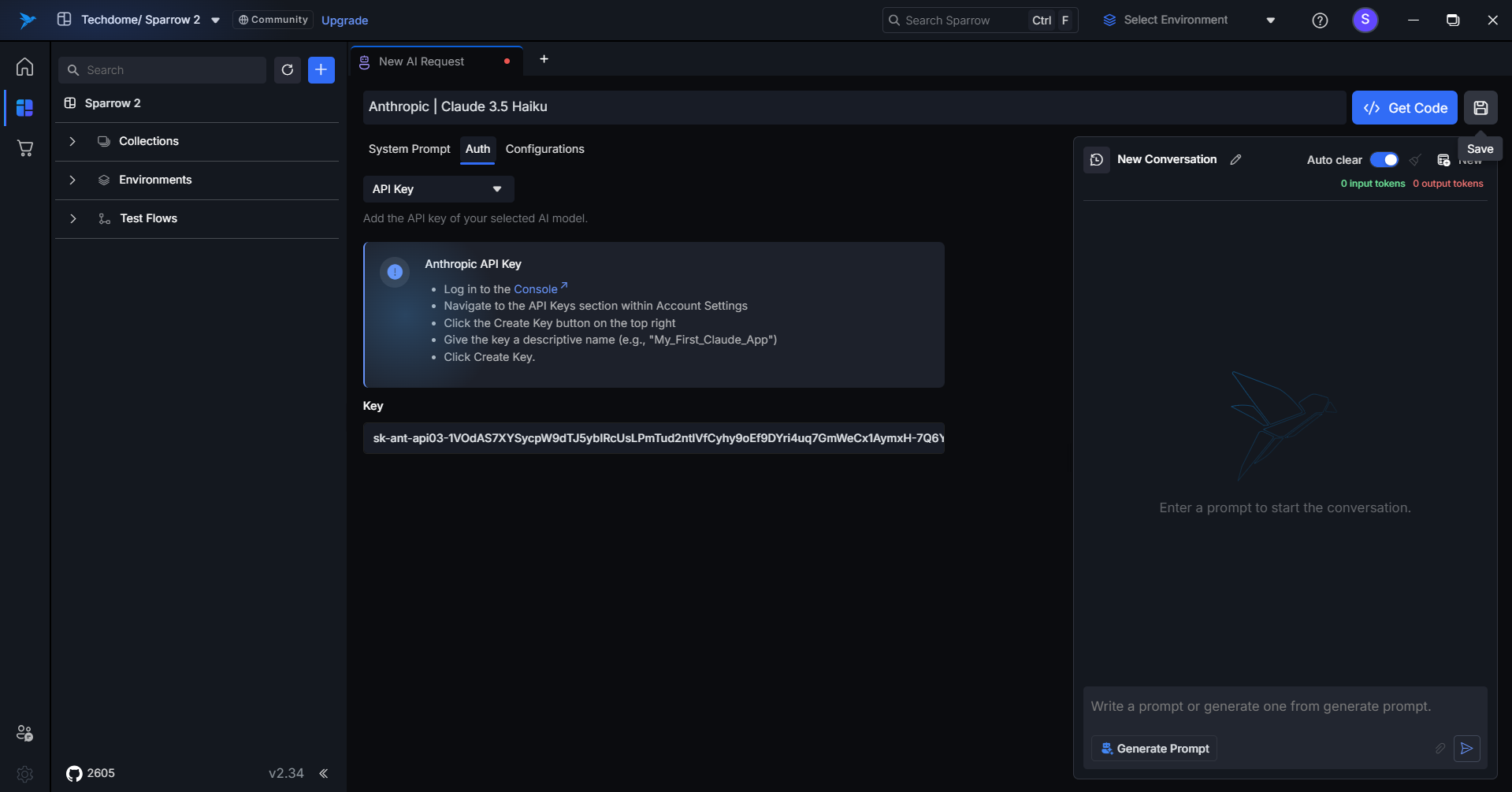
Task: Click the send prompt arrow icon
Action: [x=1466, y=749]
